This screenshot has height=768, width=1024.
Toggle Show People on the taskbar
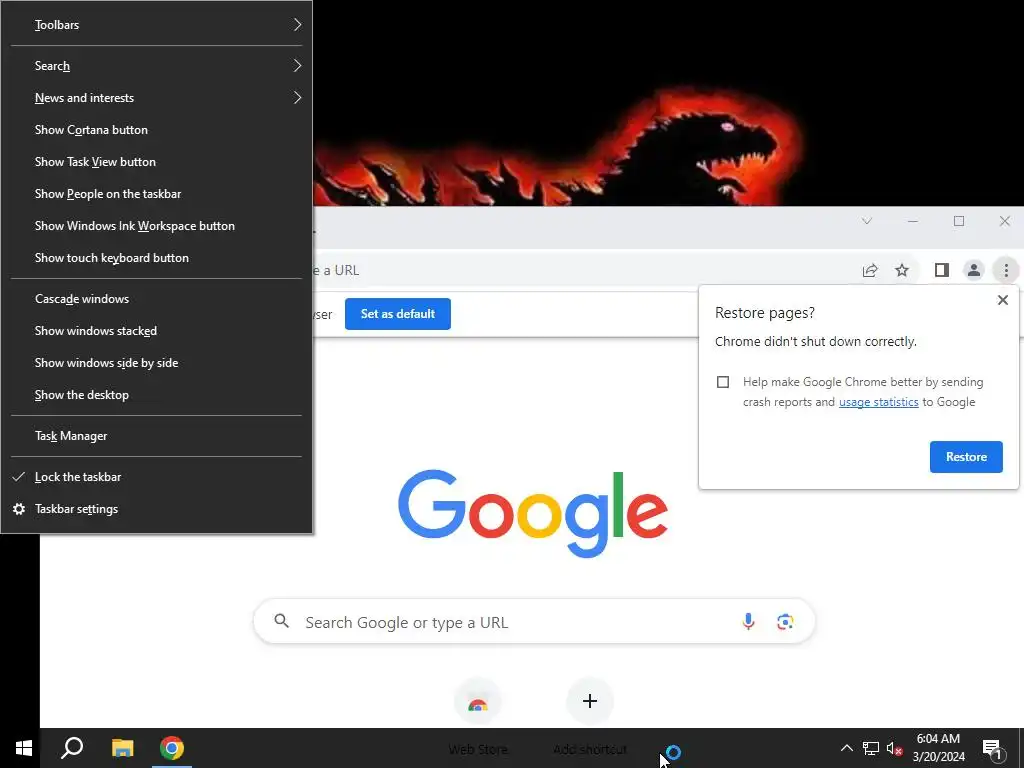(157, 194)
